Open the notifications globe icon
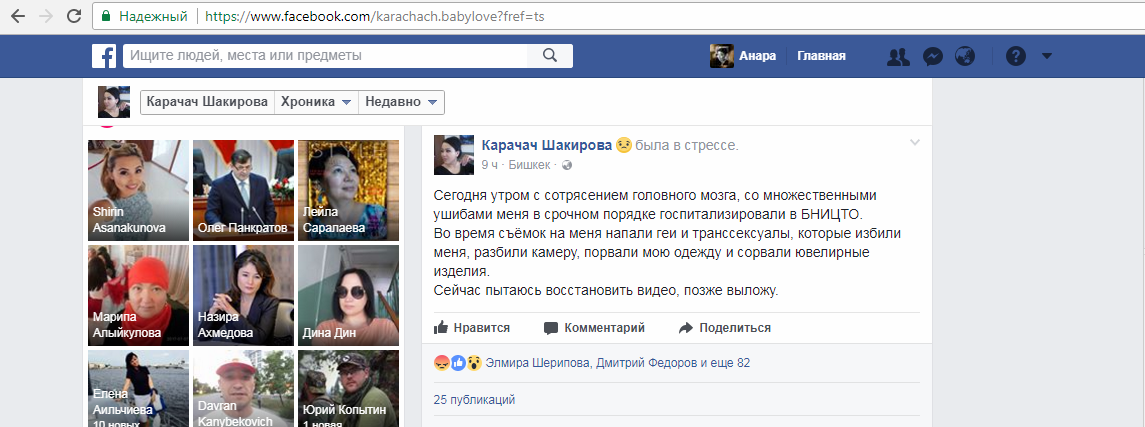1145x427 pixels. (965, 56)
